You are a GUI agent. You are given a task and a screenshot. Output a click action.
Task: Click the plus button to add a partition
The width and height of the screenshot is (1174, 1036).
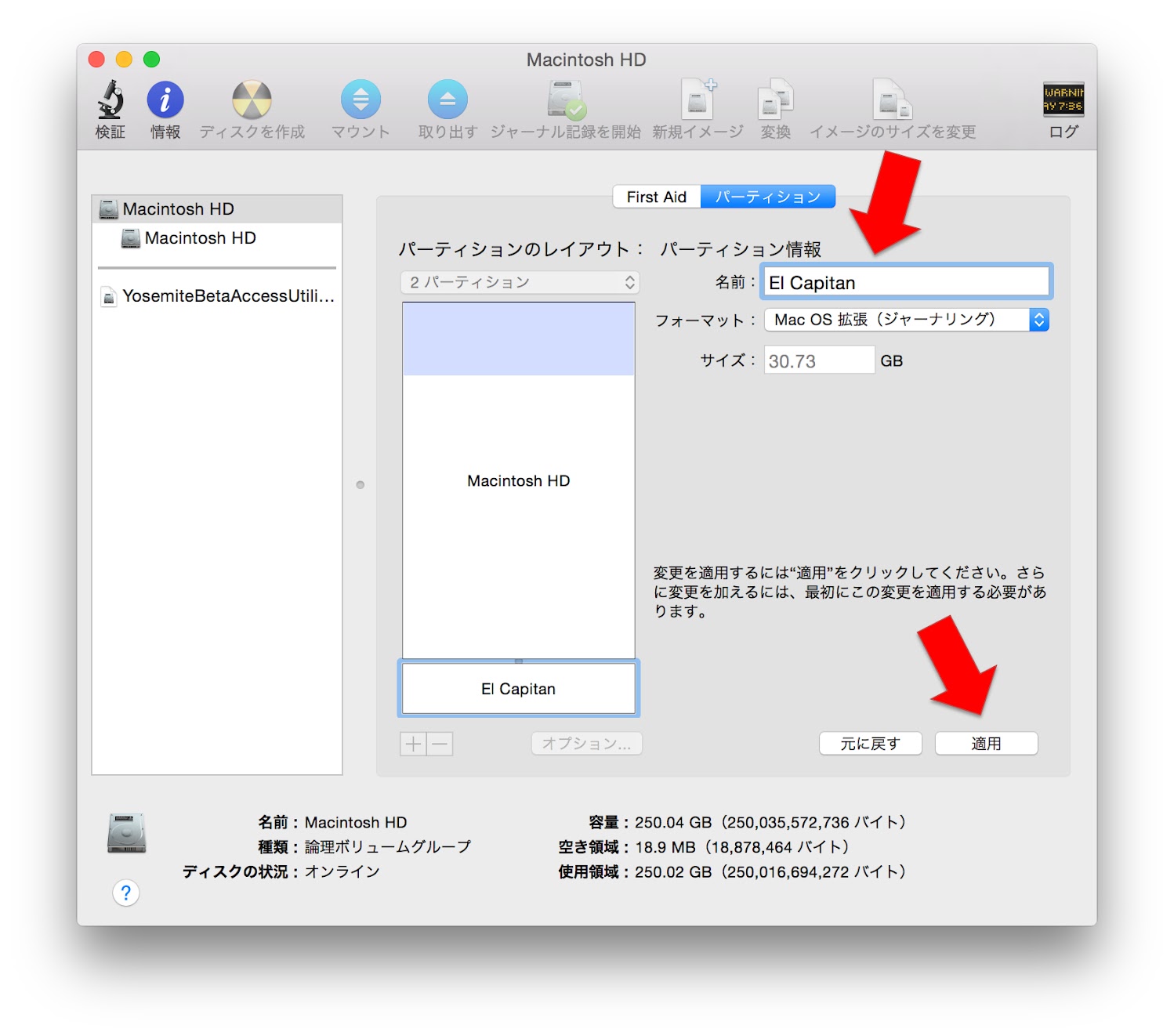[414, 744]
